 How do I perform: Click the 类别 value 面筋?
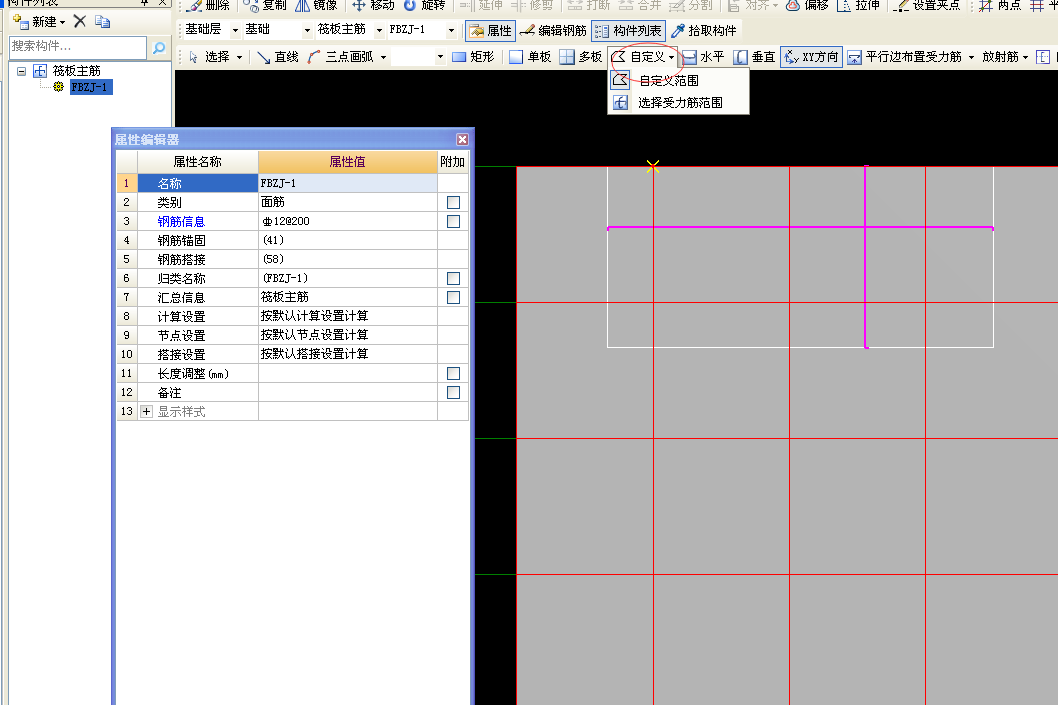(347, 202)
